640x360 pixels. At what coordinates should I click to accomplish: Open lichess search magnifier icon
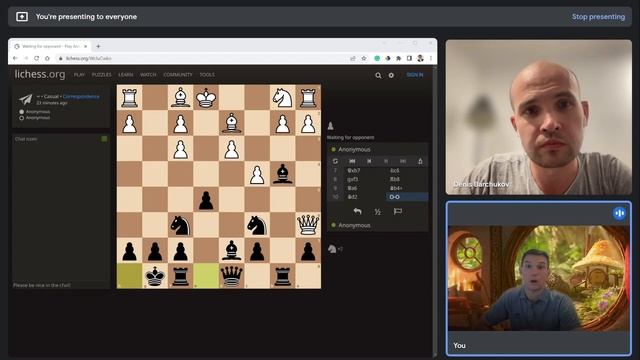378,75
